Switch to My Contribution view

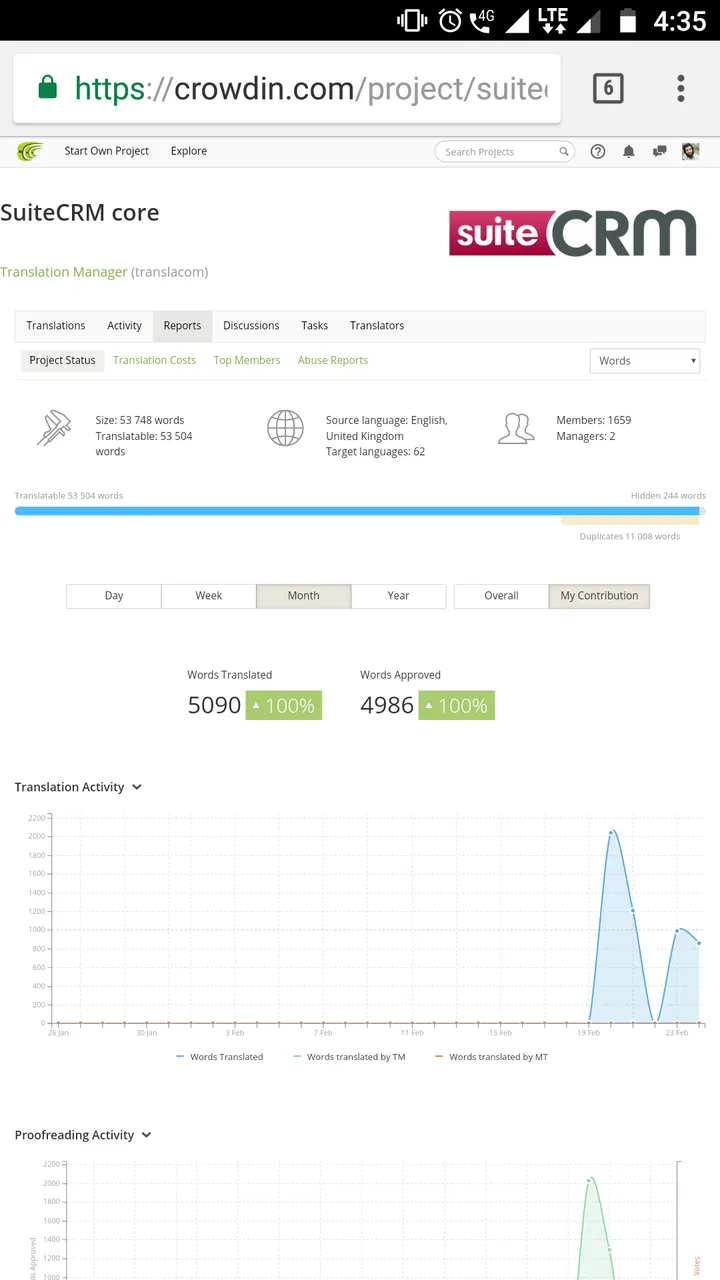tap(599, 596)
